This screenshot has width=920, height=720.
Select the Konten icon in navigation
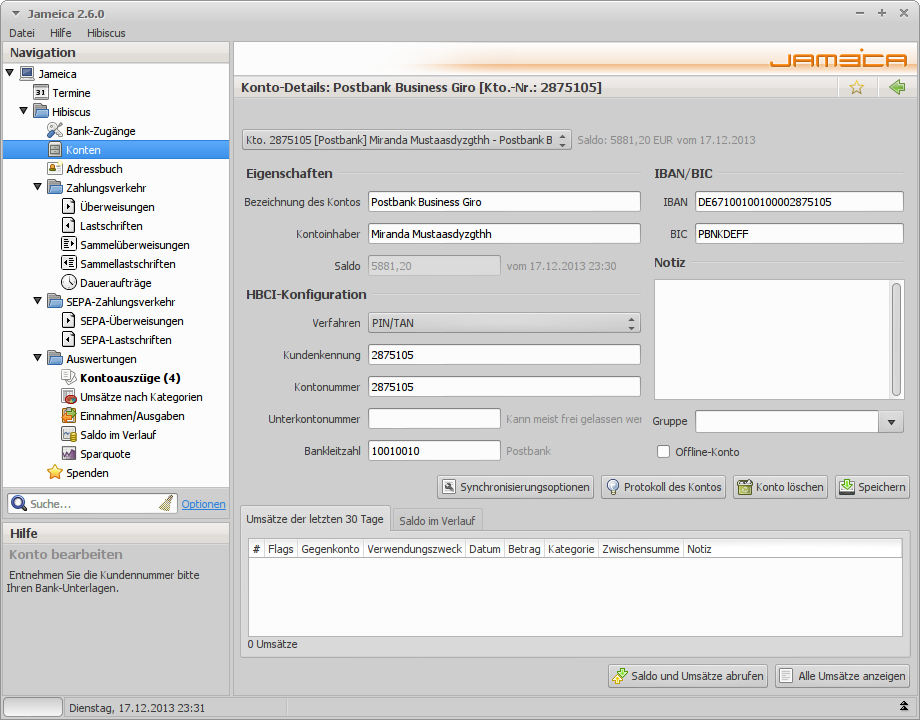point(55,150)
